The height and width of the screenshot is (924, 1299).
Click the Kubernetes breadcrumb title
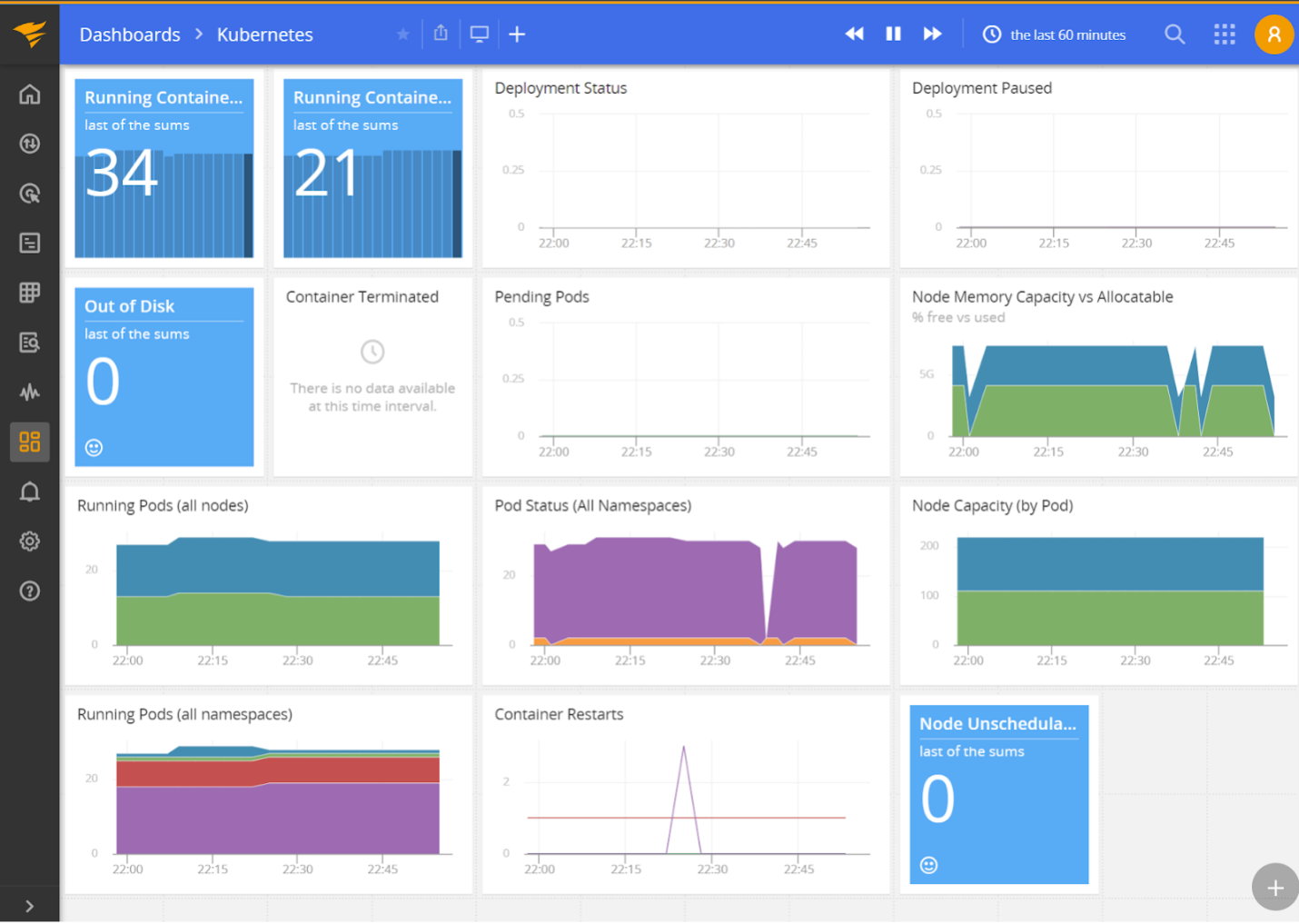click(265, 35)
